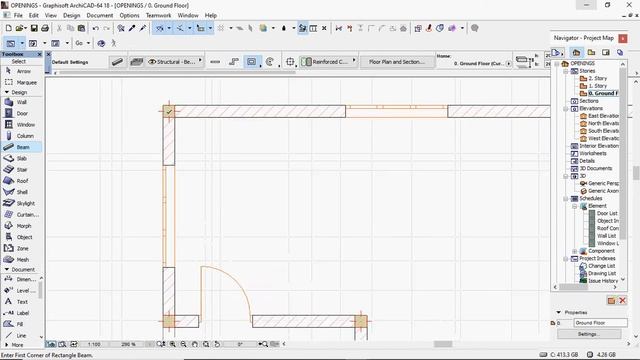
Task: Click the Undo arrow icon
Action: (96, 28)
